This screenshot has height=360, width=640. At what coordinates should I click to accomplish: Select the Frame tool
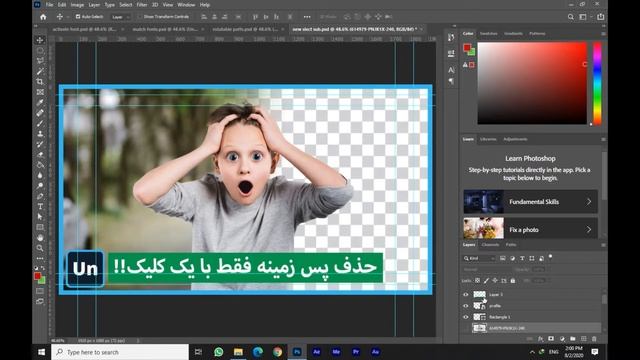[40, 92]
